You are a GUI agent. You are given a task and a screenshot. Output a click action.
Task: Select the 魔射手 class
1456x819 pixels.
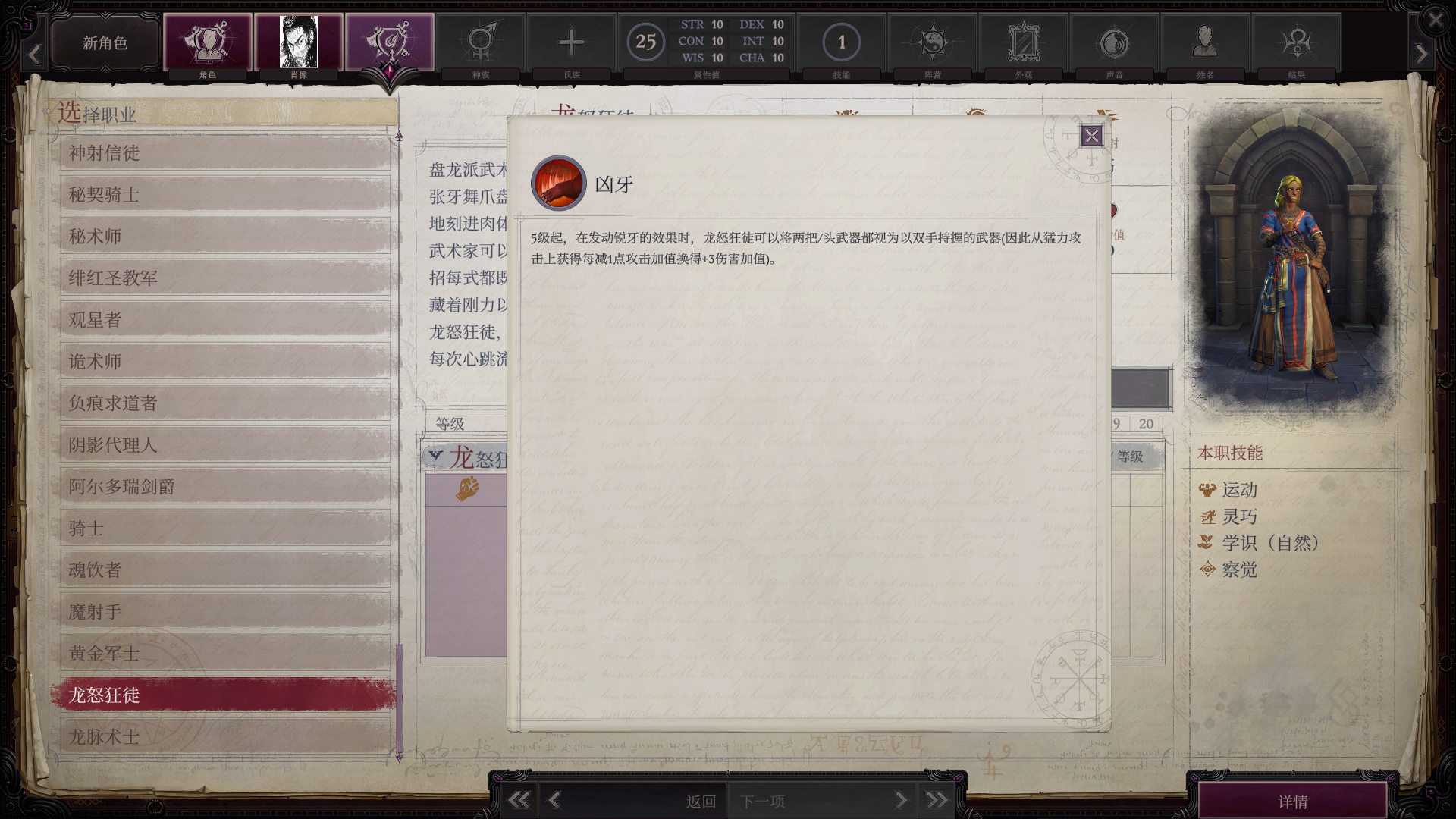(x=225, y=612)
